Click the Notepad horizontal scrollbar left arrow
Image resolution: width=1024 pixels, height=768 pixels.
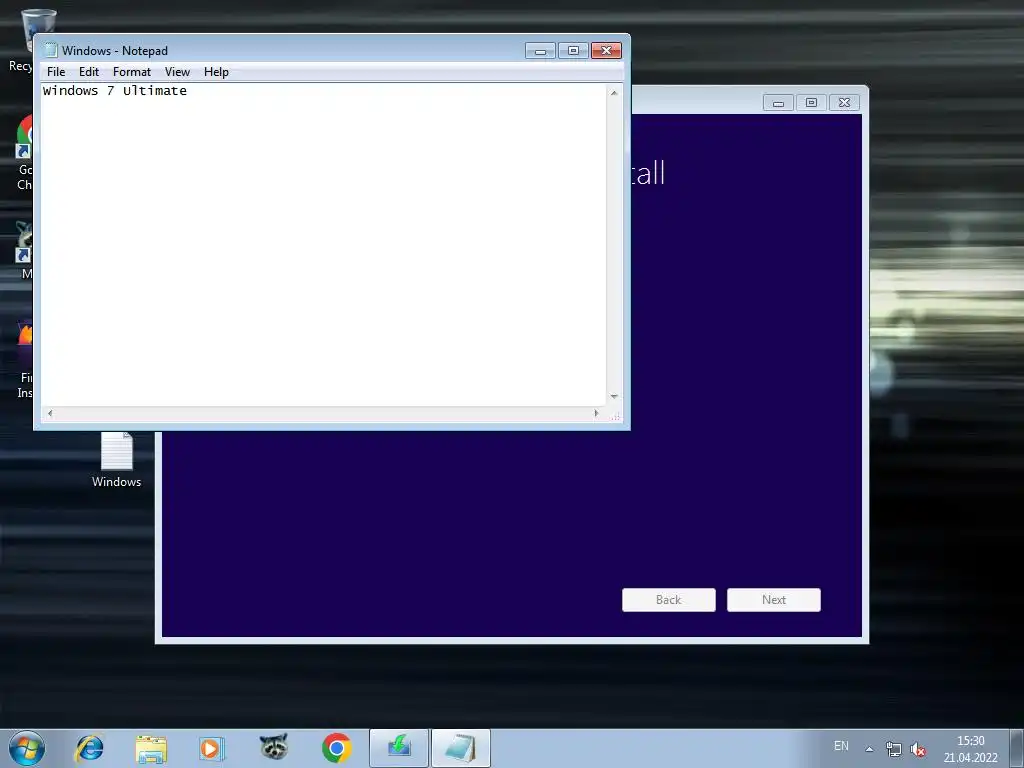tap(50, 413)
